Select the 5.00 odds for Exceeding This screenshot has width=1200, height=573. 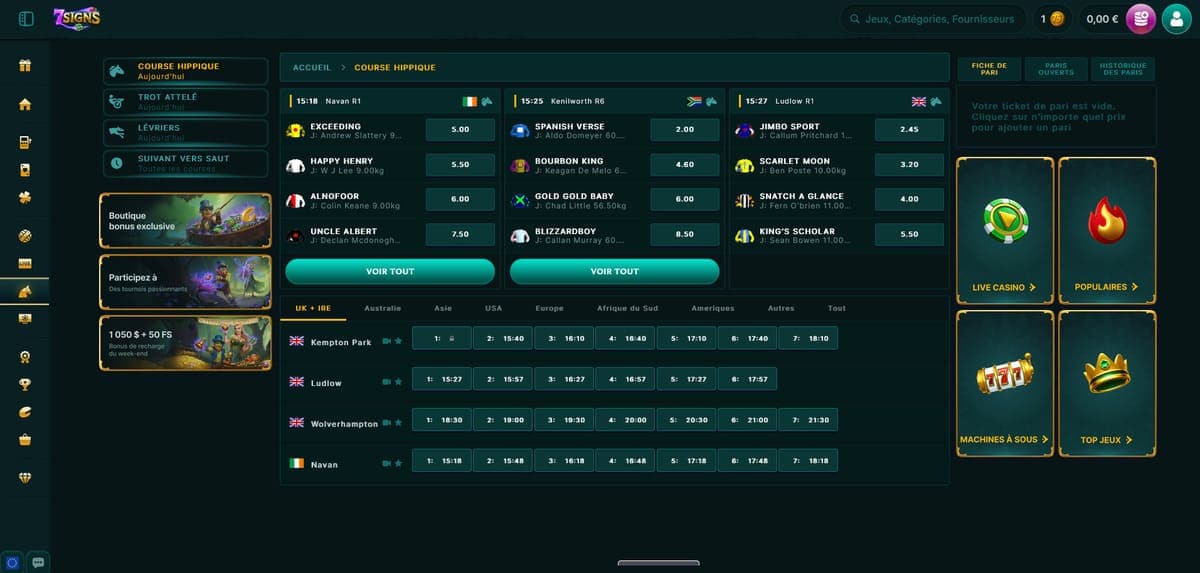[x=460, y=130]
